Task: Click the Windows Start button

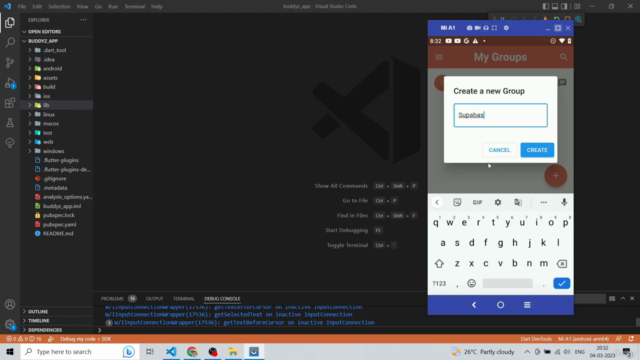Action: (10, 351)
